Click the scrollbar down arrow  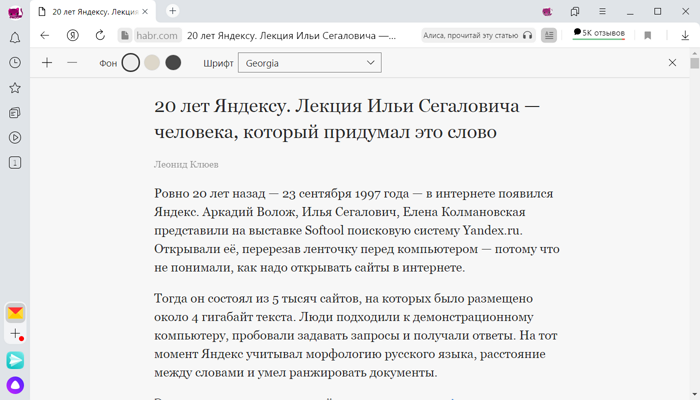695,396
